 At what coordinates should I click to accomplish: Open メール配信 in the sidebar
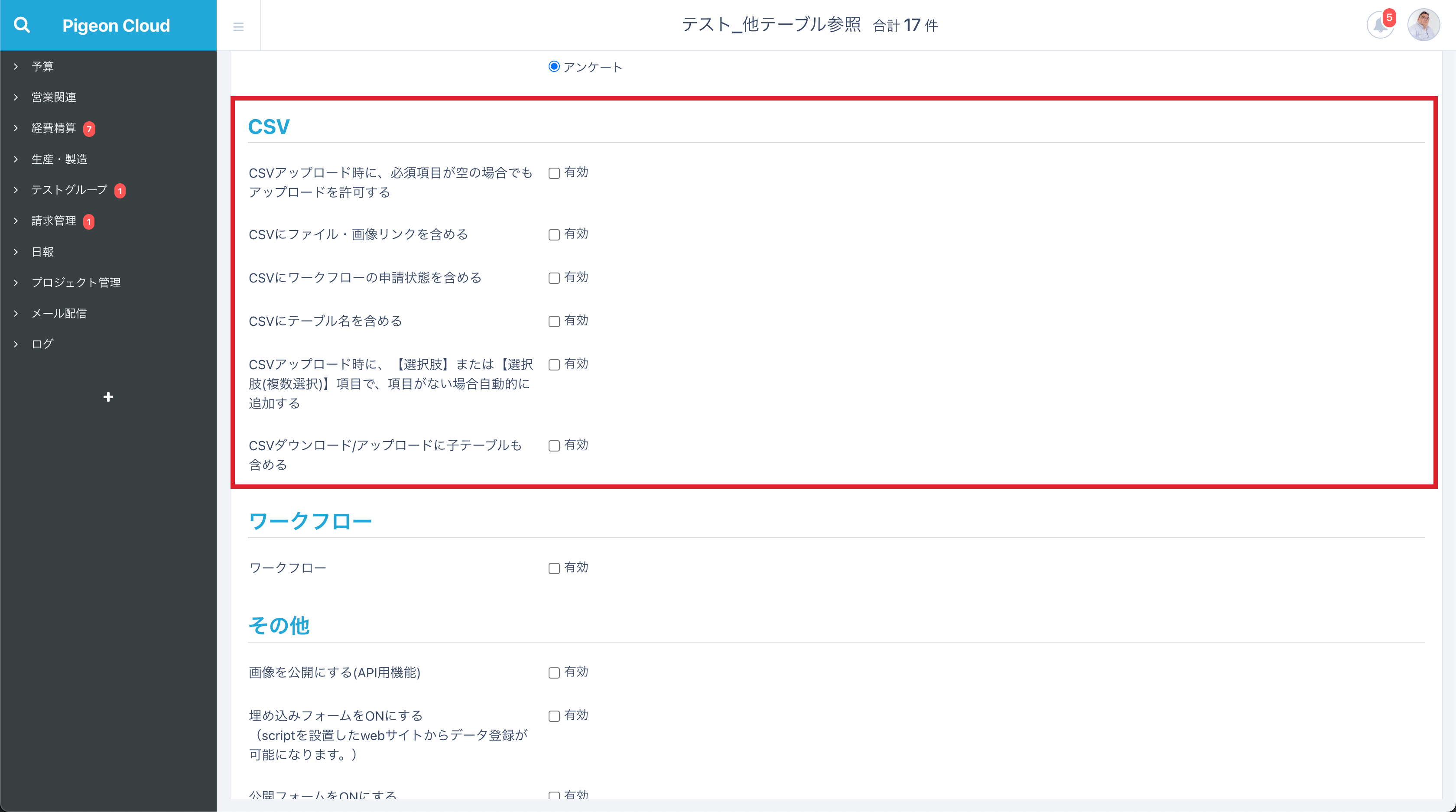[x=59, y=314]
